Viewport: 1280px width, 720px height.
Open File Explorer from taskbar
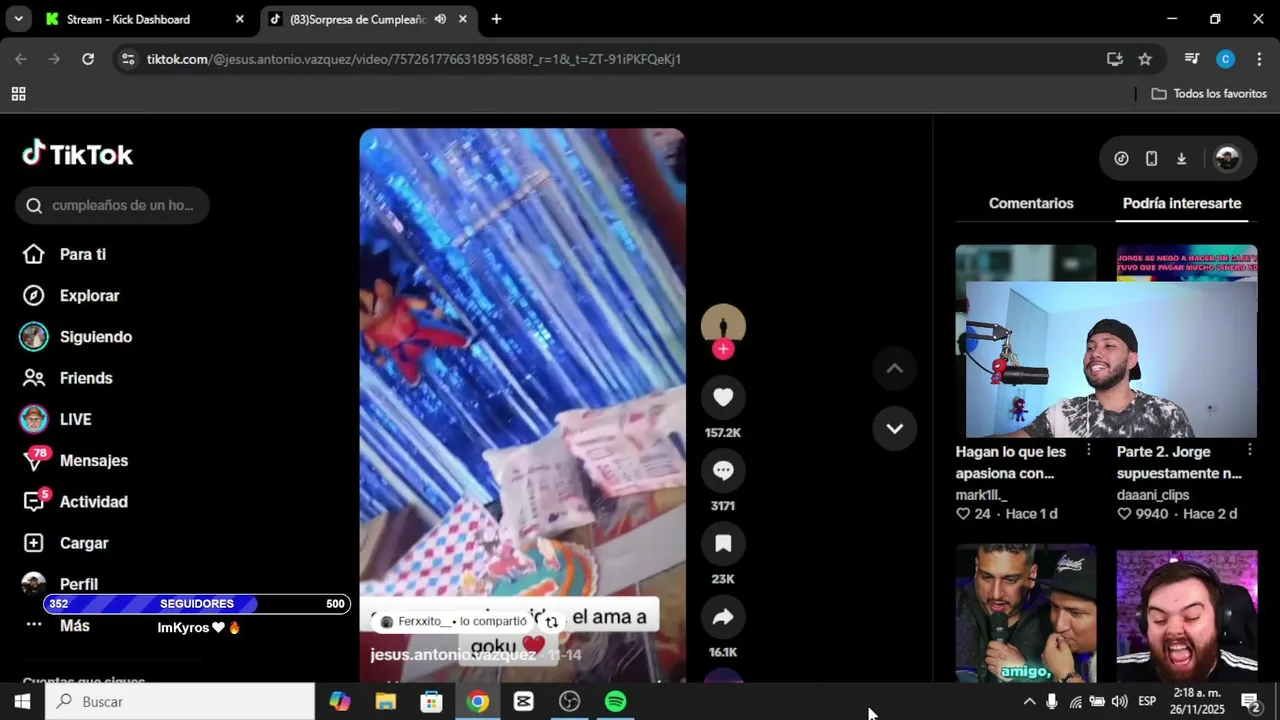pyautogui.click(x=386, y=701)
